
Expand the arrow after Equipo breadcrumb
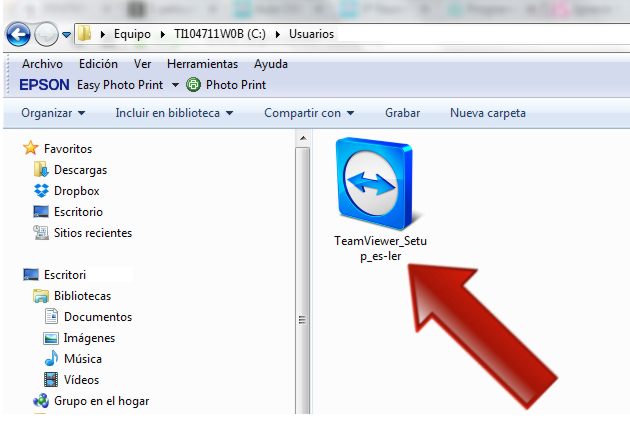pyautogui.click(x=162, y=35)
